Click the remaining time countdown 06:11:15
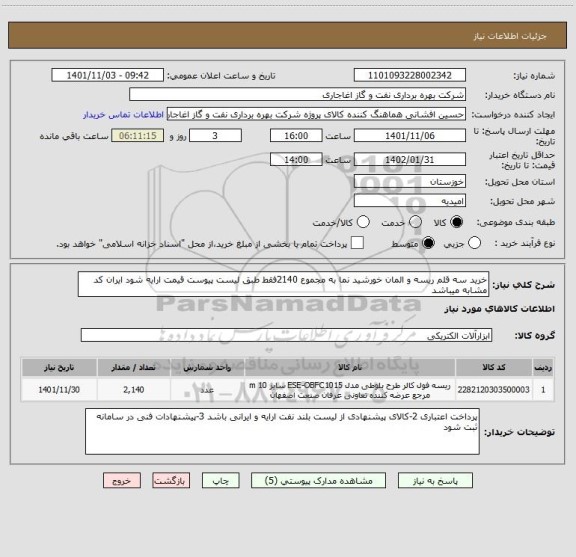 pyautogui.click(x=138, y=136)
